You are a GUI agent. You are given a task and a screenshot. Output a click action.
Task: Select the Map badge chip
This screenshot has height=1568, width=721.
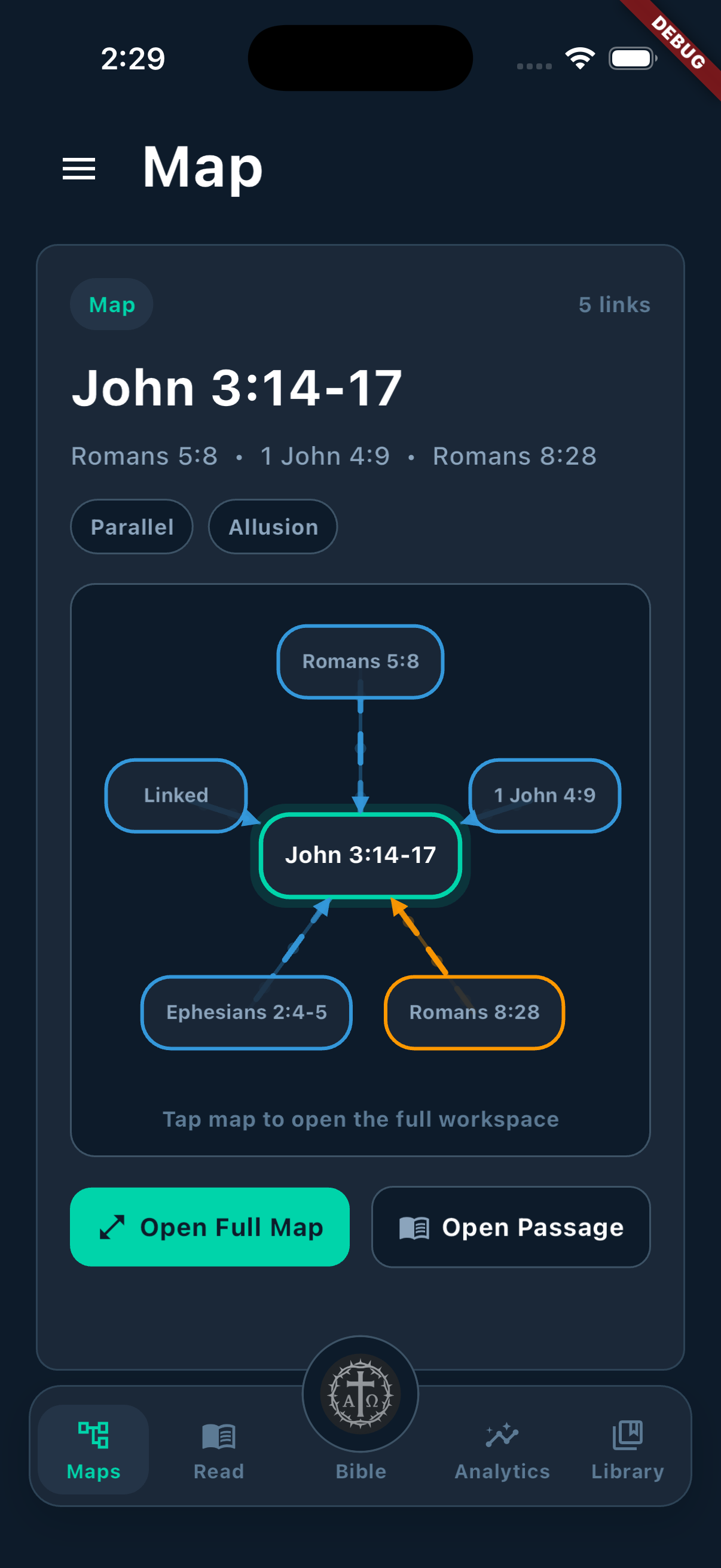coord(112,304)
